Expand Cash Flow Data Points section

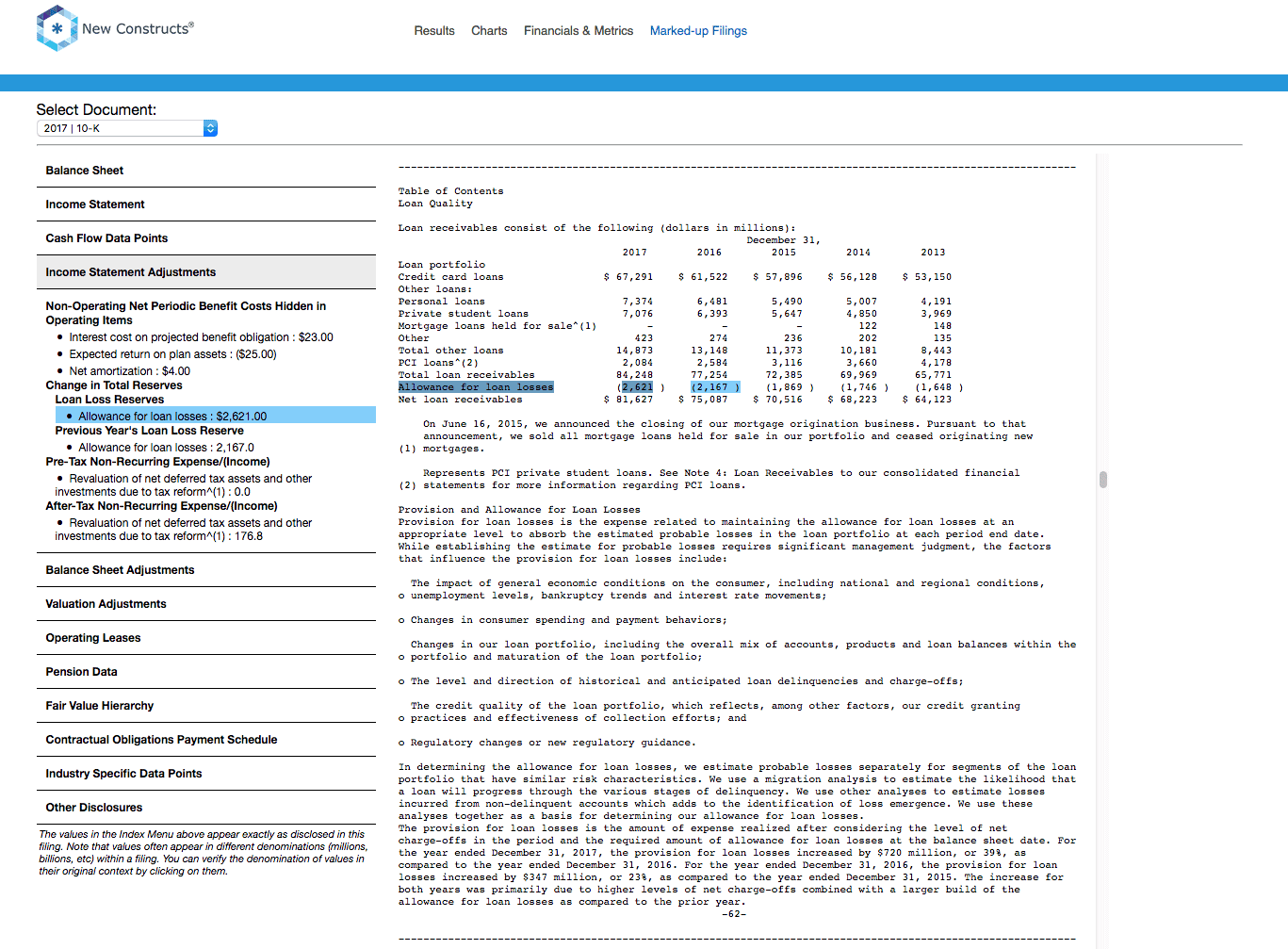(205, 238)
